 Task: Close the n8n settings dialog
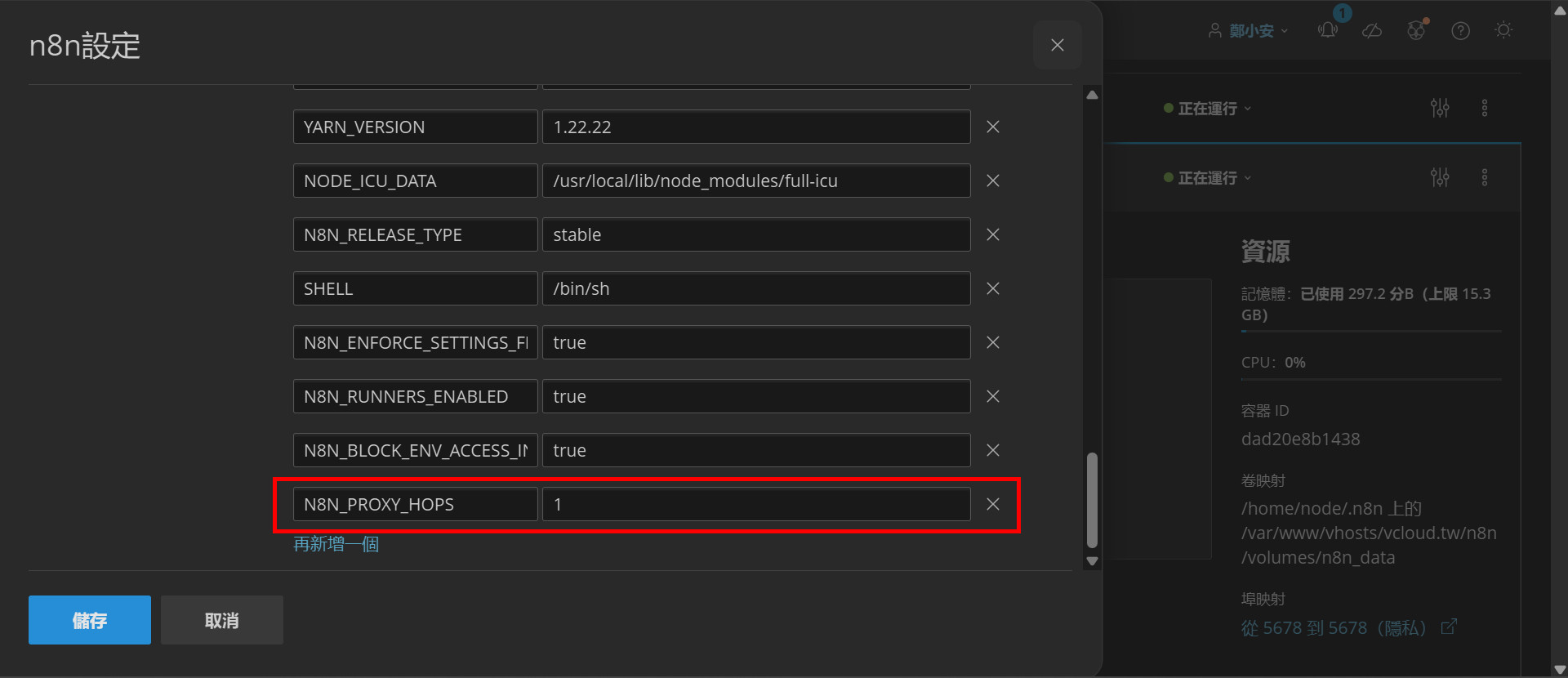tap(1058, 45)
